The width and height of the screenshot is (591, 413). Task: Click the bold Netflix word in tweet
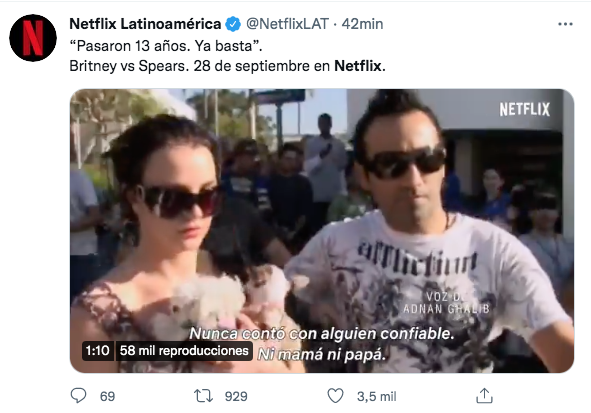tap(358, 66)
